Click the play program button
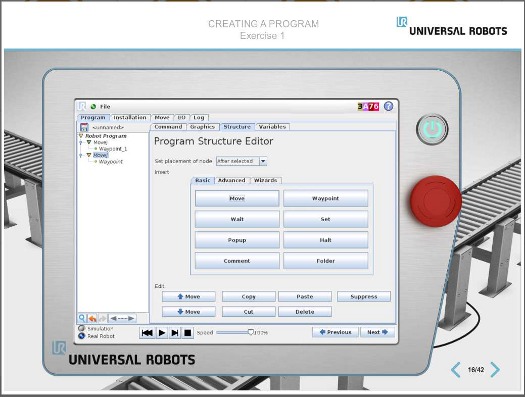This screenshot has width=525, height=397. point(161,333)
